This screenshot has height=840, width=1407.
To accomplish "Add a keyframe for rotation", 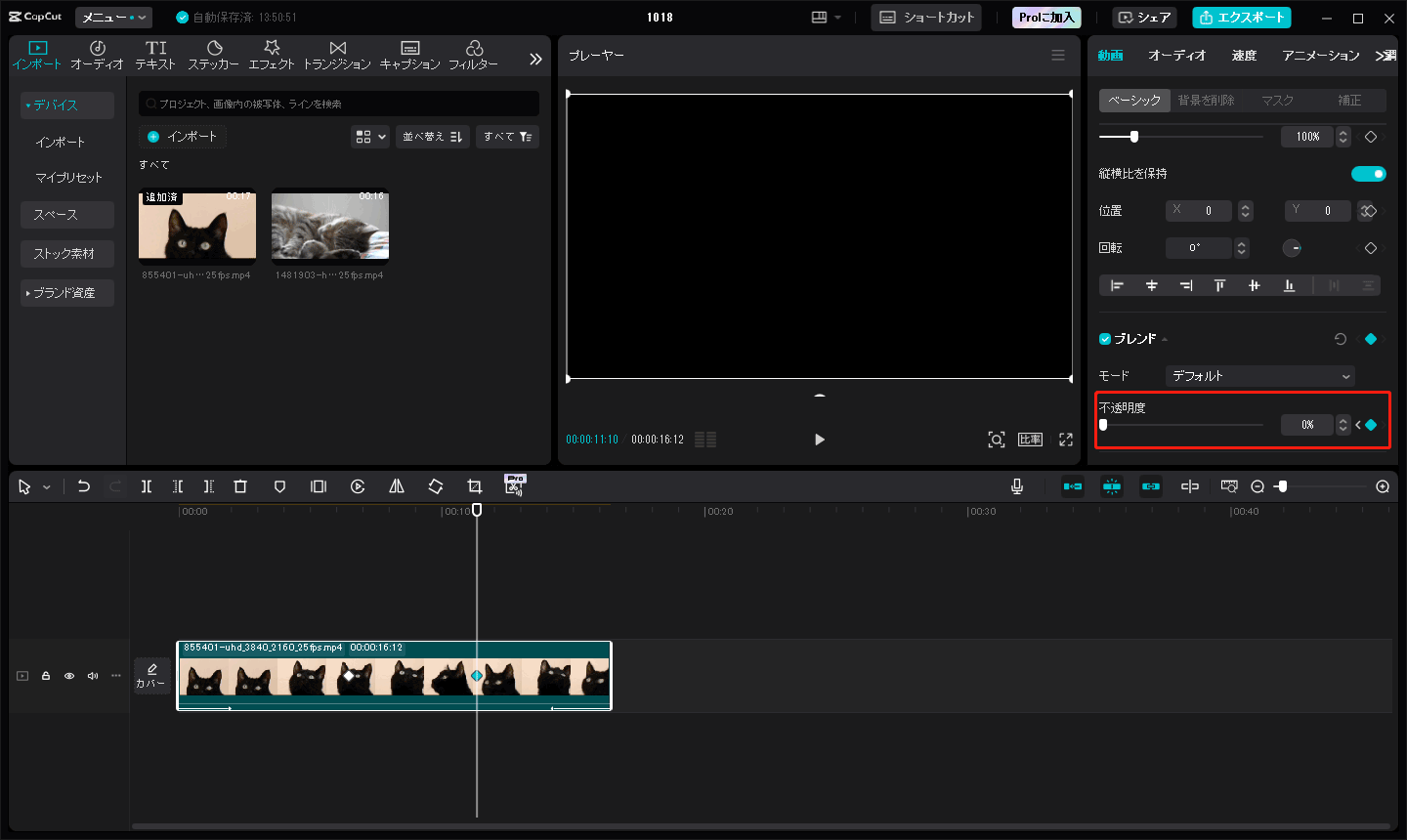I will 1371,248.
